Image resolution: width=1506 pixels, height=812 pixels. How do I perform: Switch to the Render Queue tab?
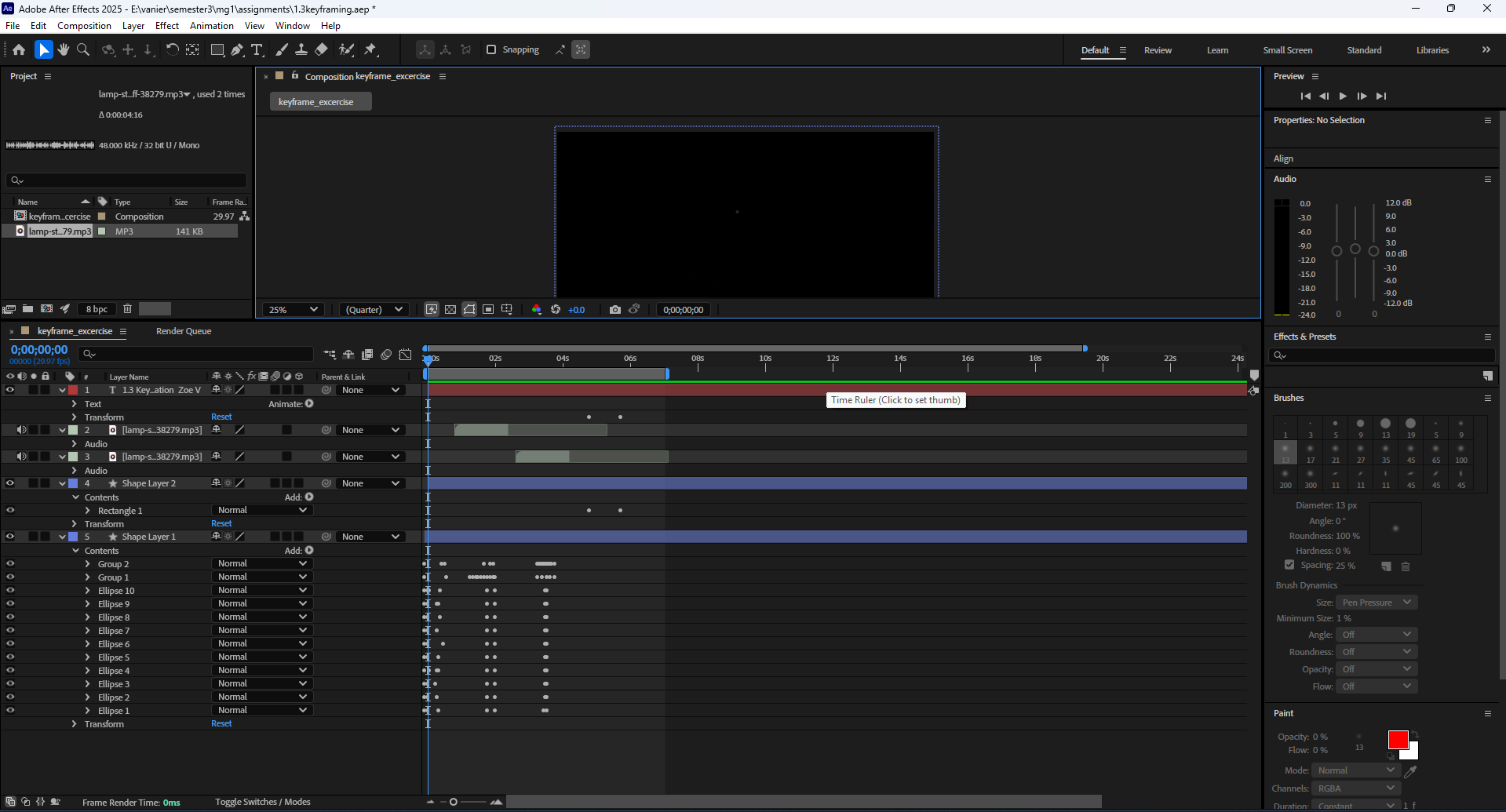pos(184,331)
